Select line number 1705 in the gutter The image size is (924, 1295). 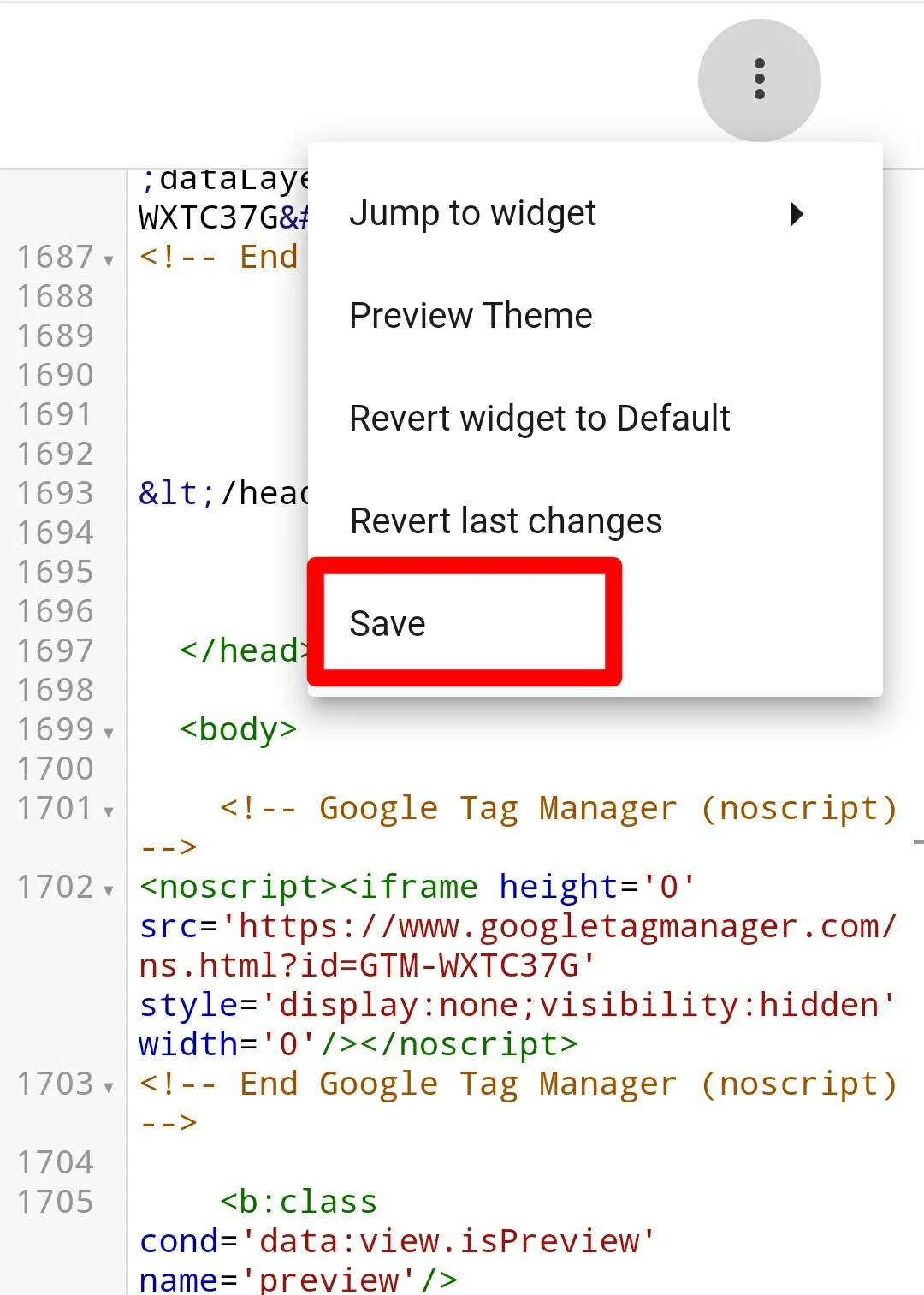[x=56, y=1202]
